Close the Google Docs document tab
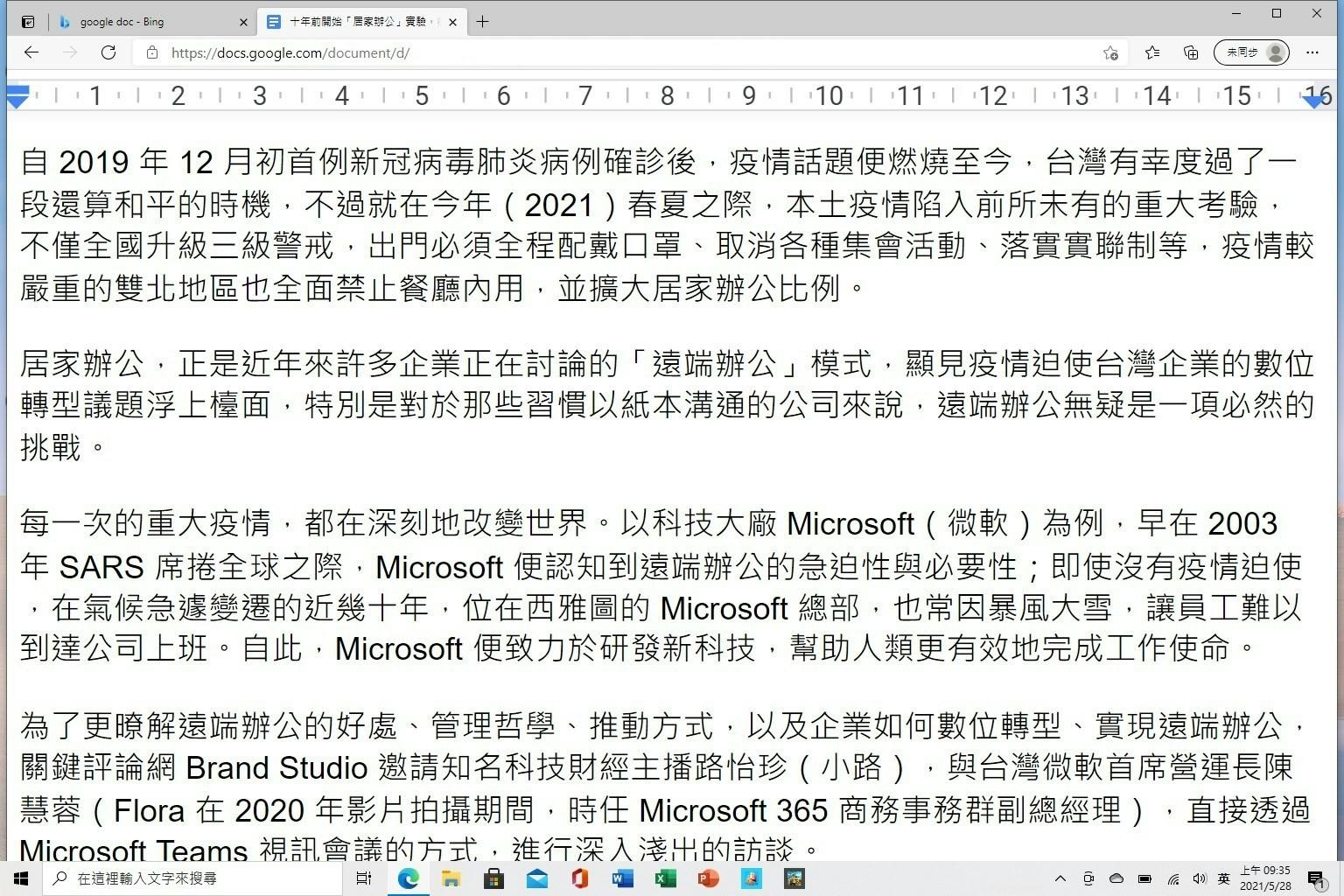The image size is (1344, 896). [x=452, y=22]
